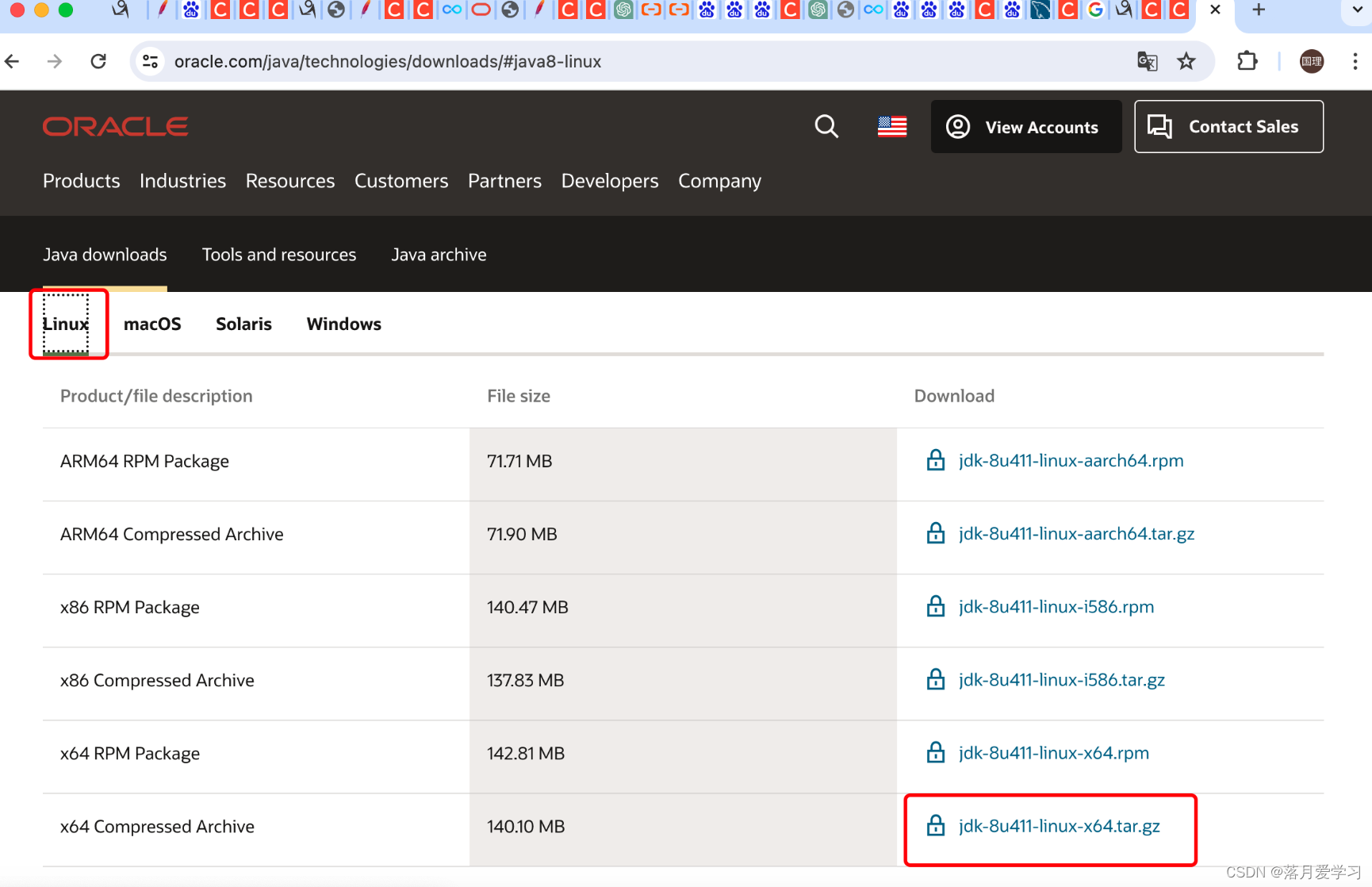Open the Partners menu

tap(504, 181)
